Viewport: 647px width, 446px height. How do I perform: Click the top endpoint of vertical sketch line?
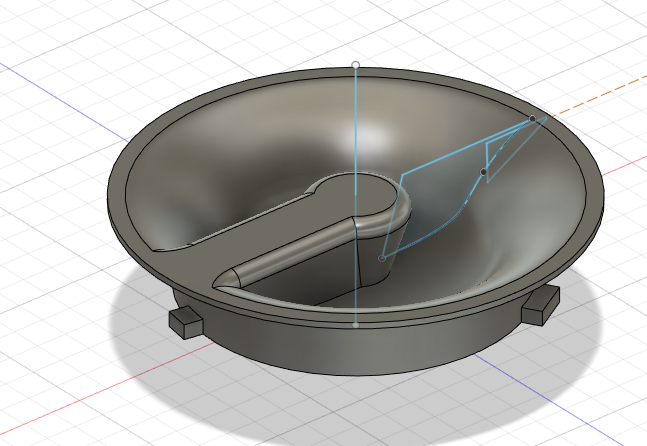[356, 65]
